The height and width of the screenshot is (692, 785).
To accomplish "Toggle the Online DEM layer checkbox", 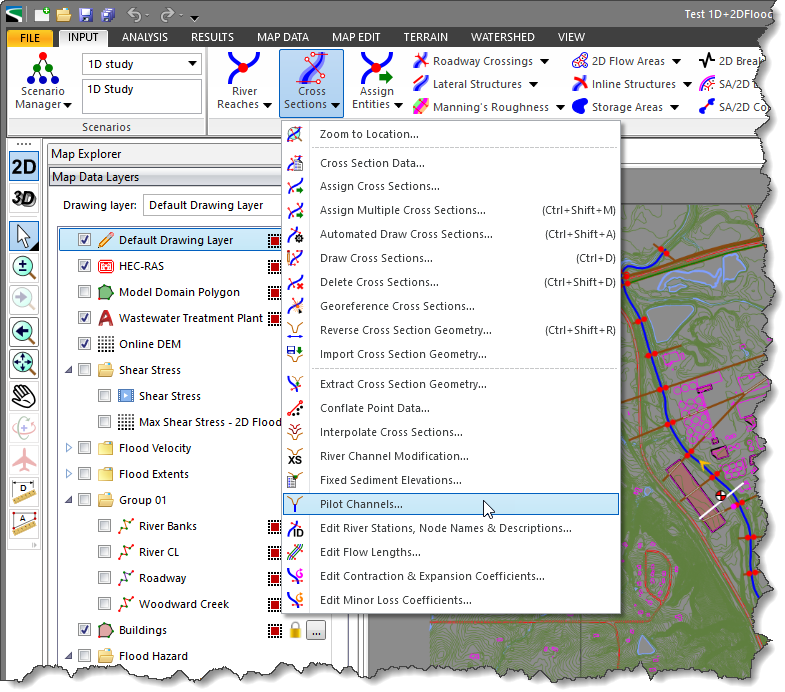I will (85, 344).
